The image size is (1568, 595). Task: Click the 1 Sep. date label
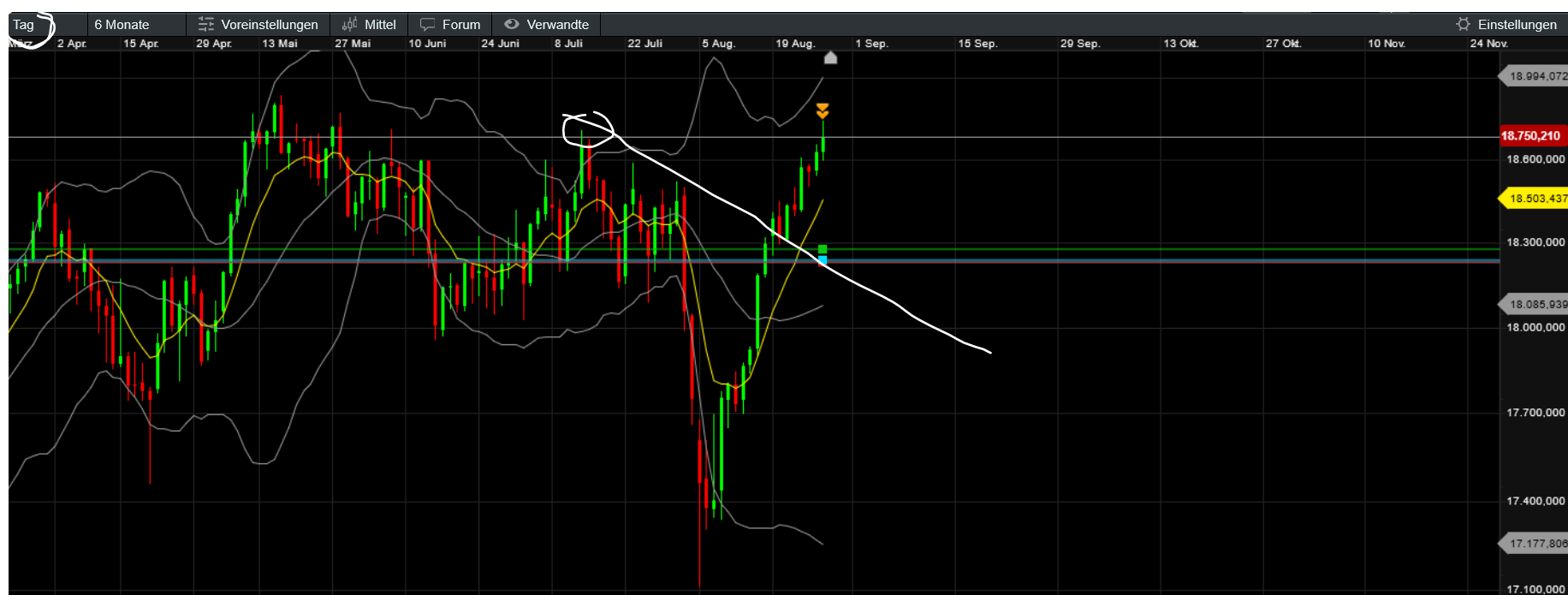point(871,44)
